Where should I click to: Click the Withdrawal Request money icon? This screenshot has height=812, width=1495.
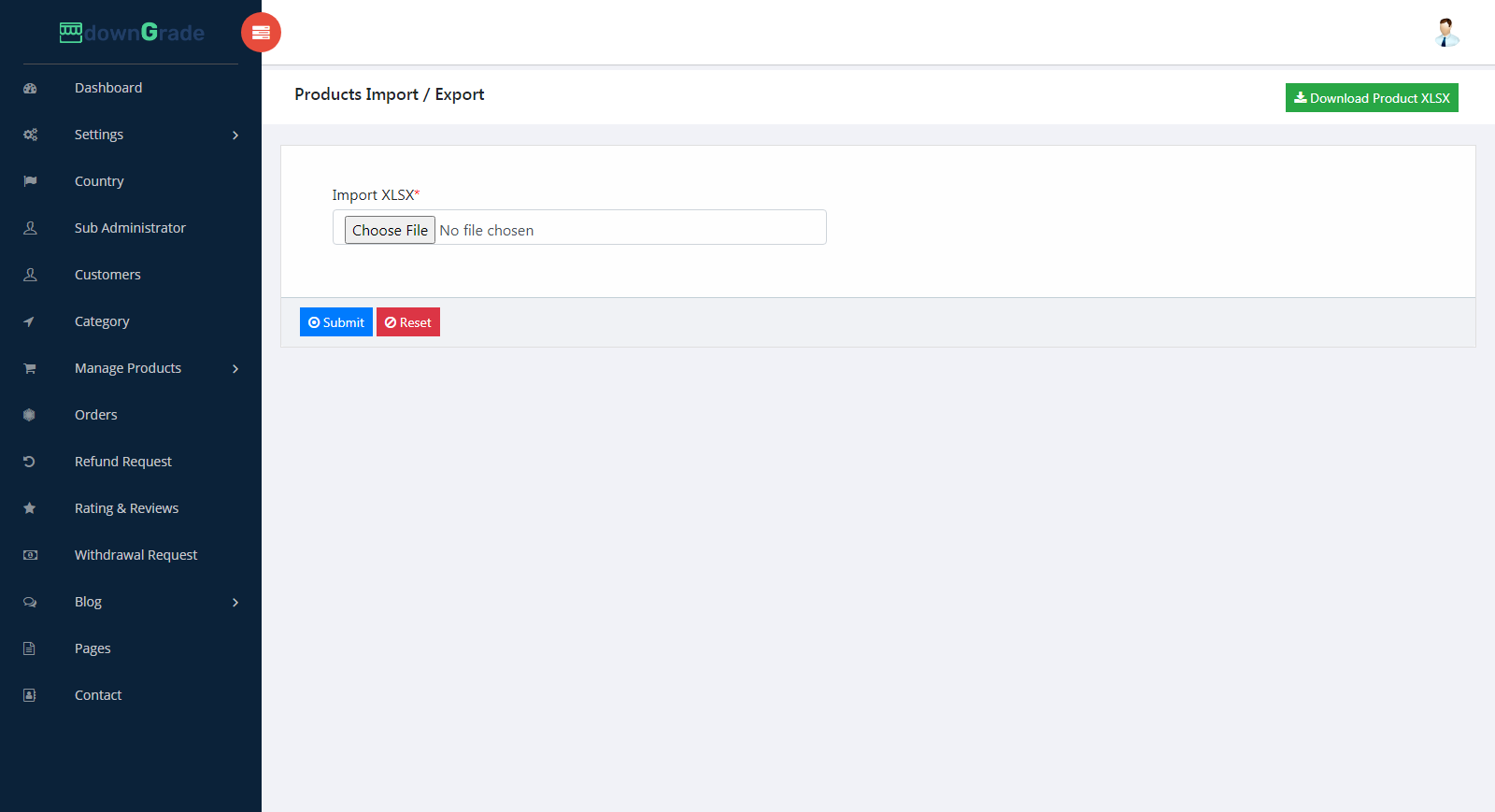tap(30, 555)
